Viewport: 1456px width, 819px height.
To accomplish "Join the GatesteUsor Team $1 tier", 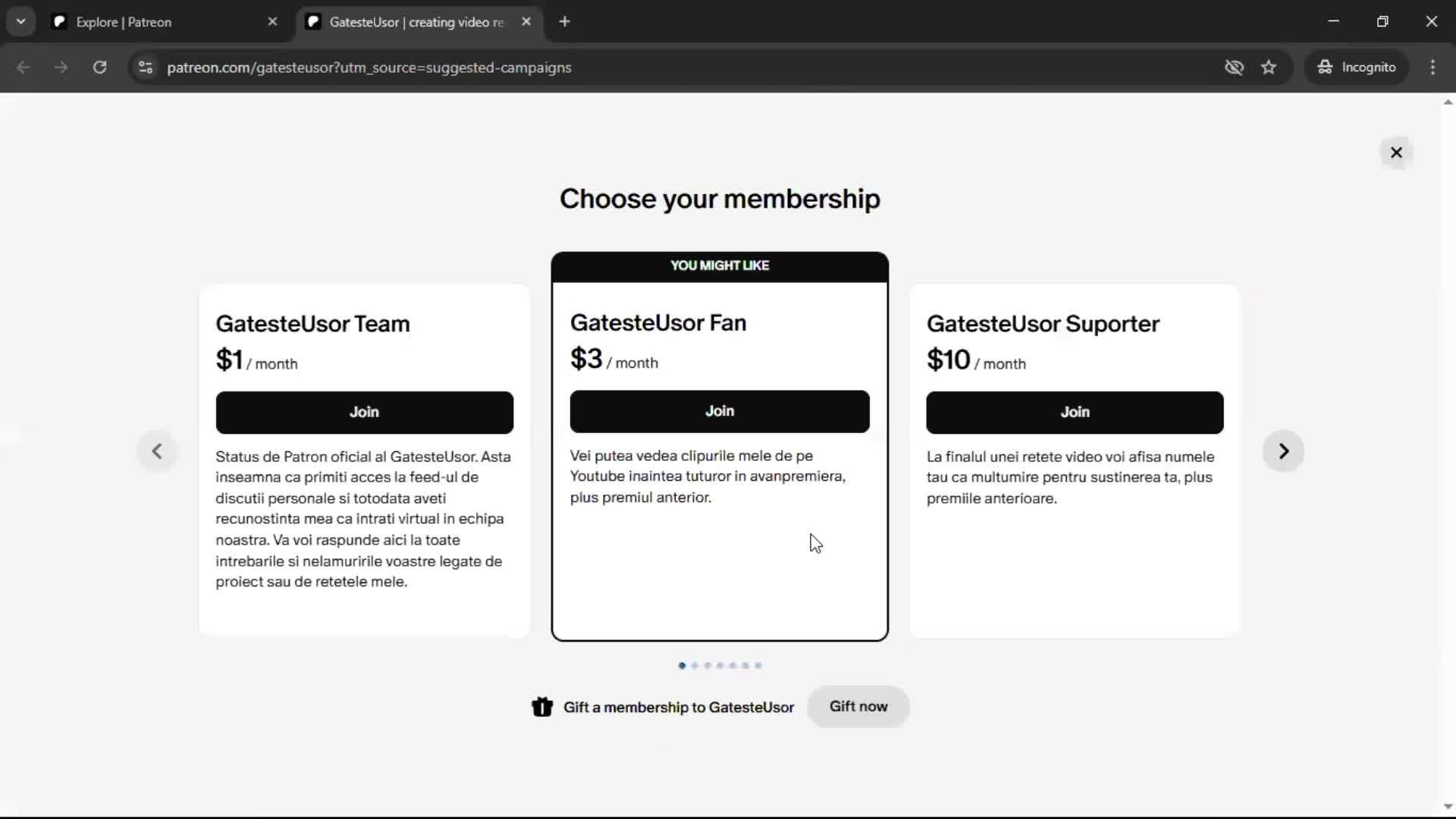I will [x=364, y=412].
